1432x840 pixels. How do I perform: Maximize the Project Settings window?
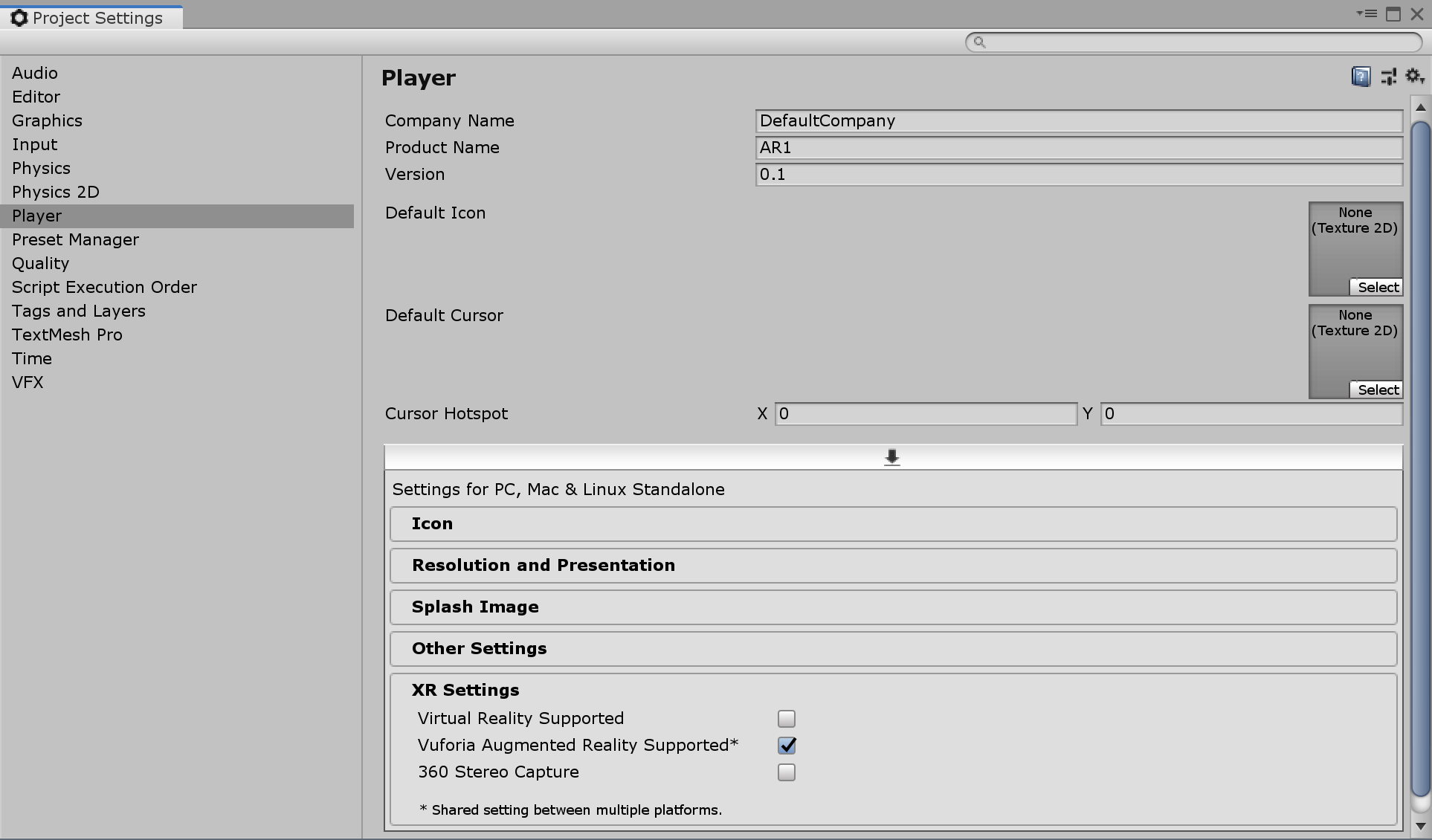coord(1393,14)
